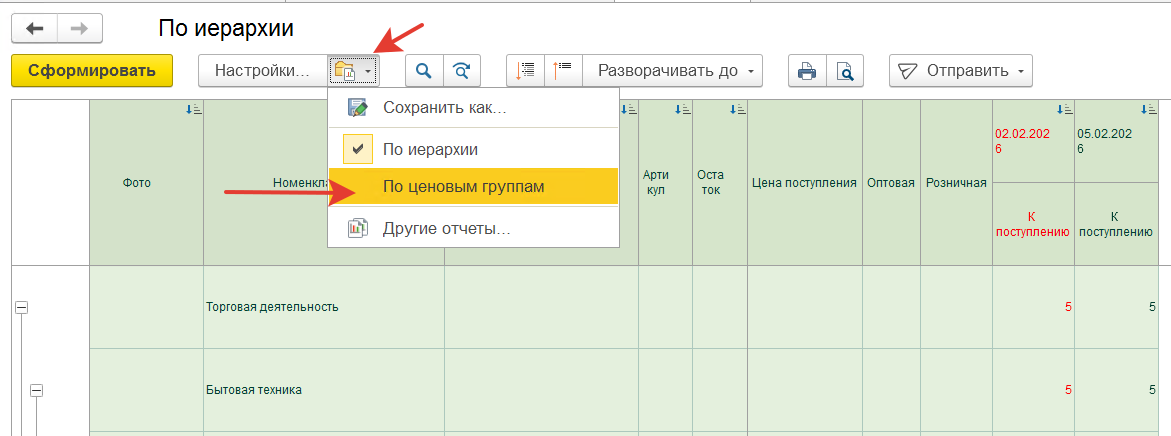Click sort icon above 02.02.2026 column
The height and width of the screenshot is (436, 1171).
pos(1065,110)
